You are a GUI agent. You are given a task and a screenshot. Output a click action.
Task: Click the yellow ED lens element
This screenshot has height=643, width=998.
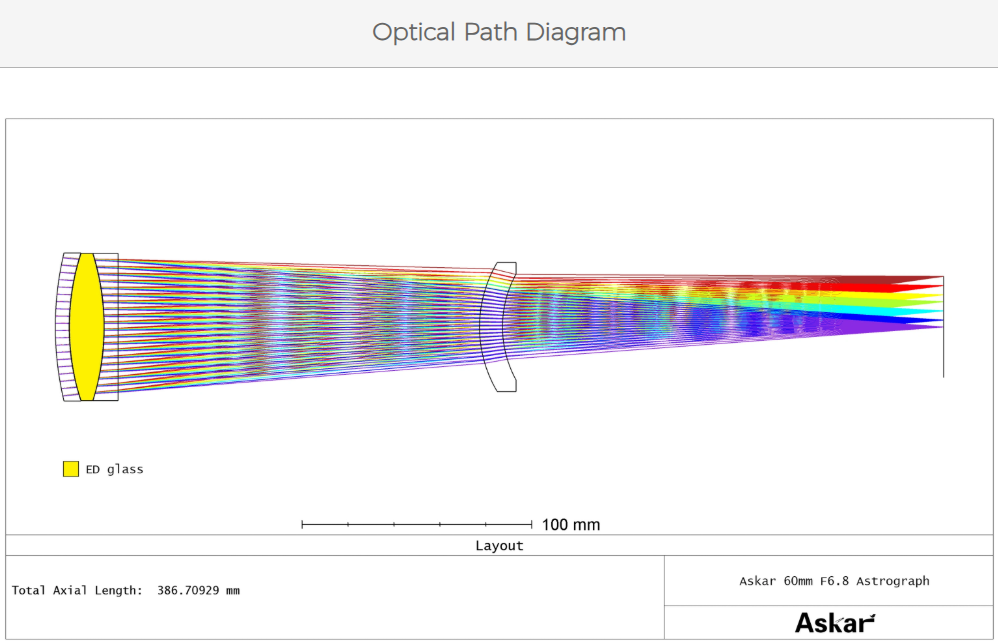pos(84,327)
